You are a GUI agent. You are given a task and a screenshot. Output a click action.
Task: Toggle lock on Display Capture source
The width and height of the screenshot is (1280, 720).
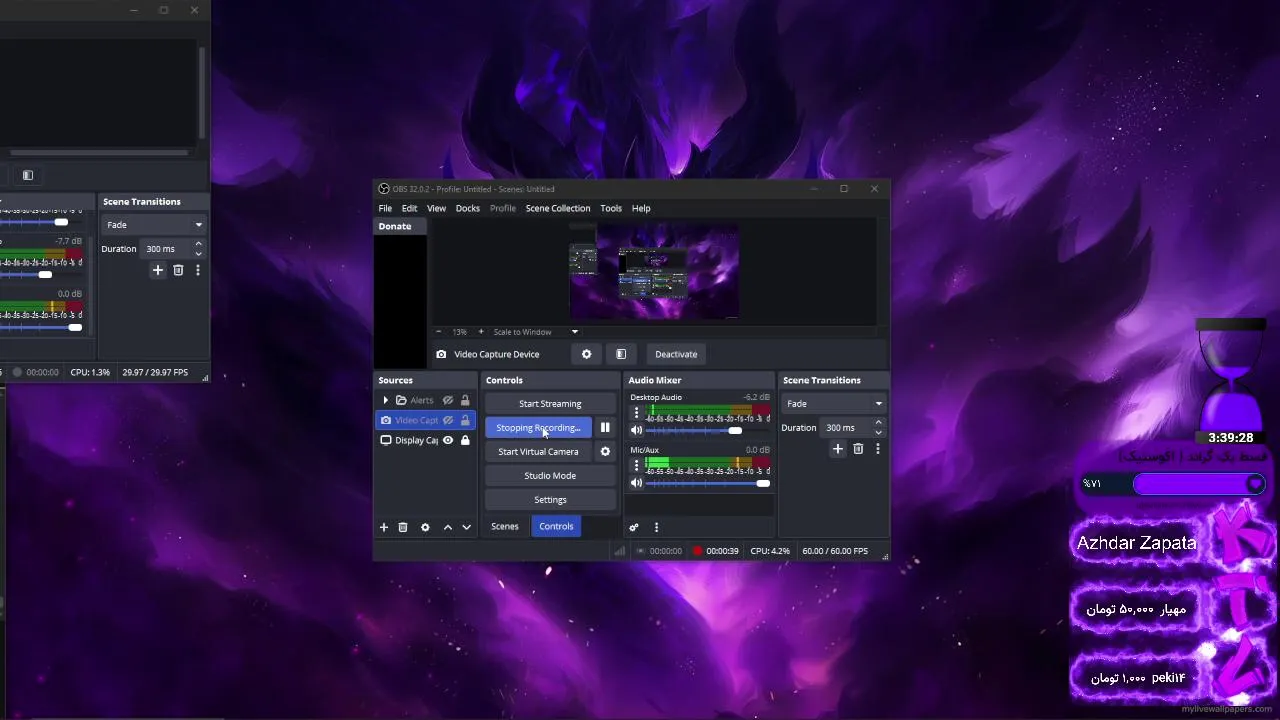point(465,440)
